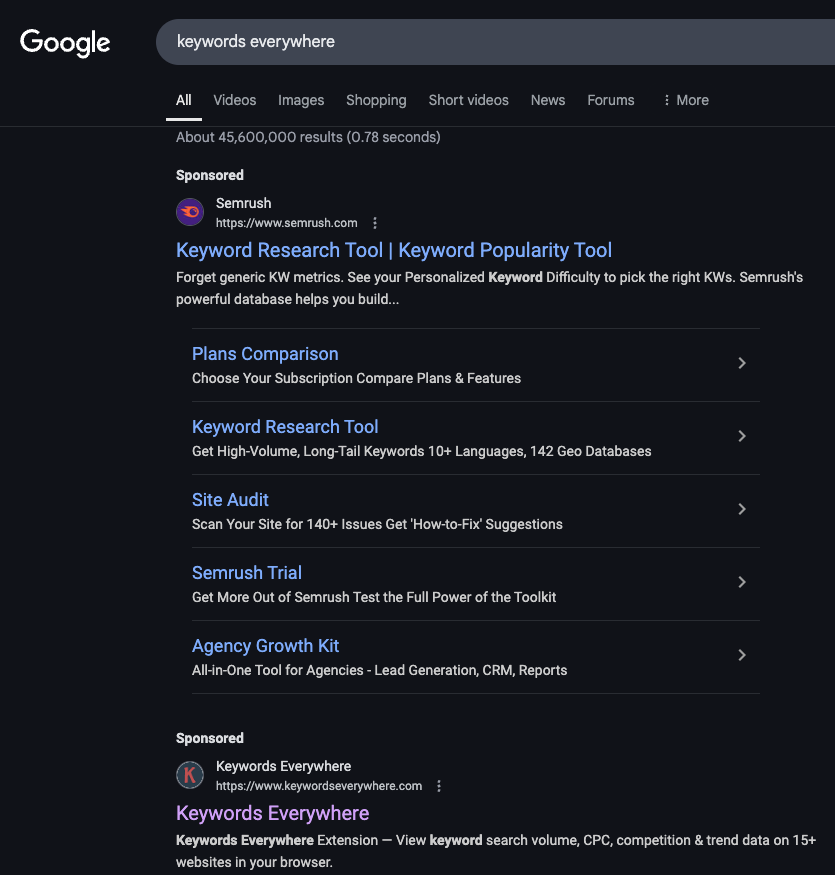Click the Keywords Everywhere K favicon

190,775
